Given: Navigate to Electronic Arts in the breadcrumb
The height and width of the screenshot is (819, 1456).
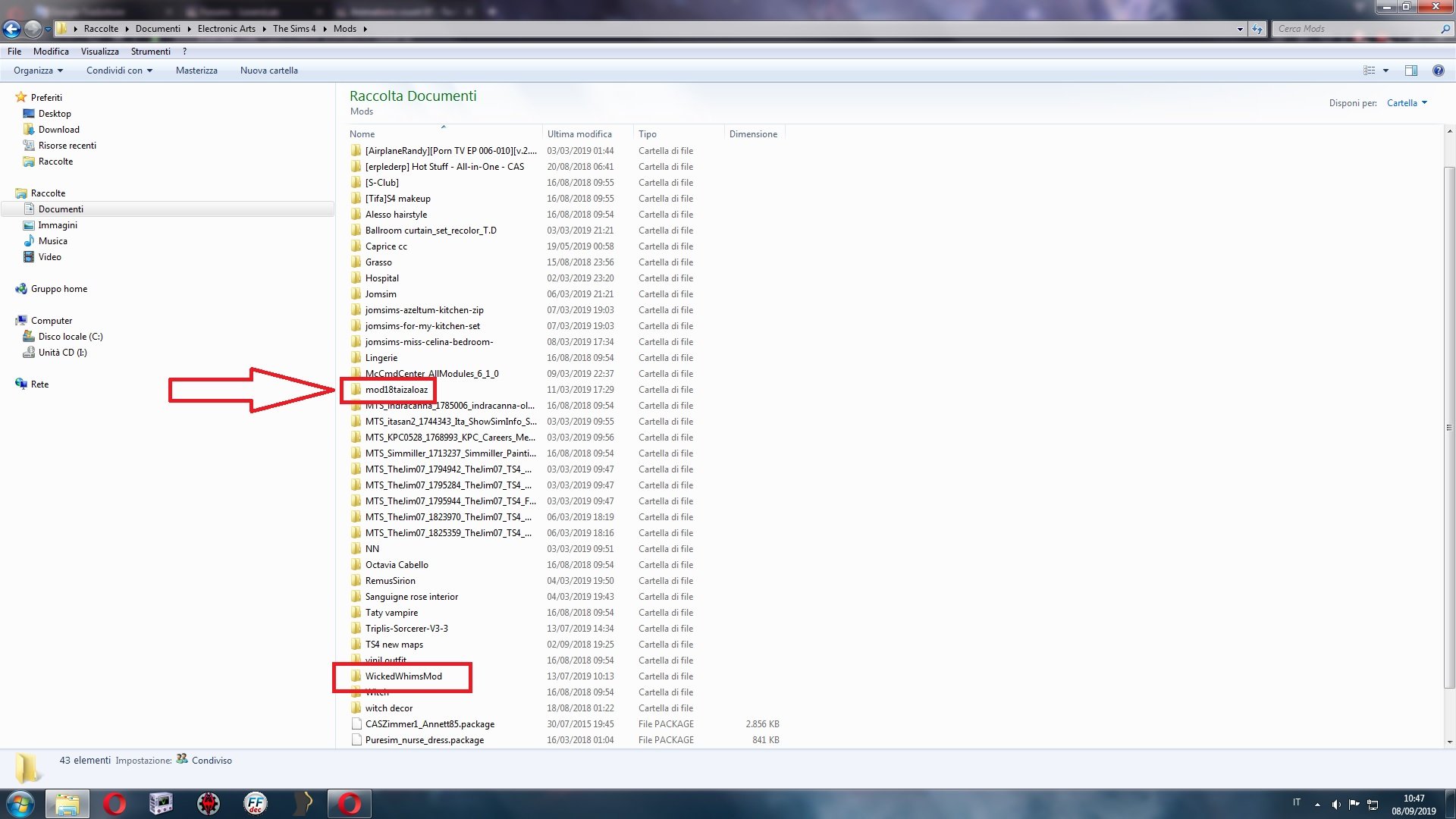Looking at the screenshot, I should pyautogui.click(x=226, y=29).
